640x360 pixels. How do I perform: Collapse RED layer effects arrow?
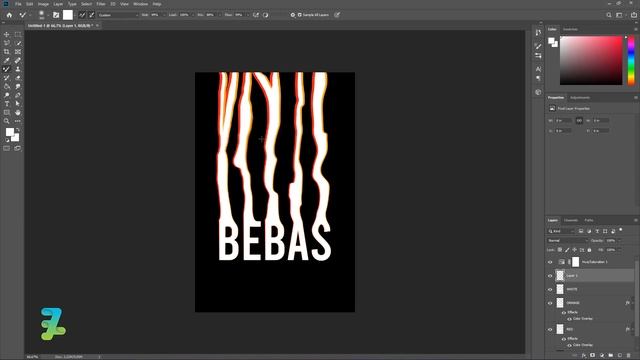pos(633,329)
